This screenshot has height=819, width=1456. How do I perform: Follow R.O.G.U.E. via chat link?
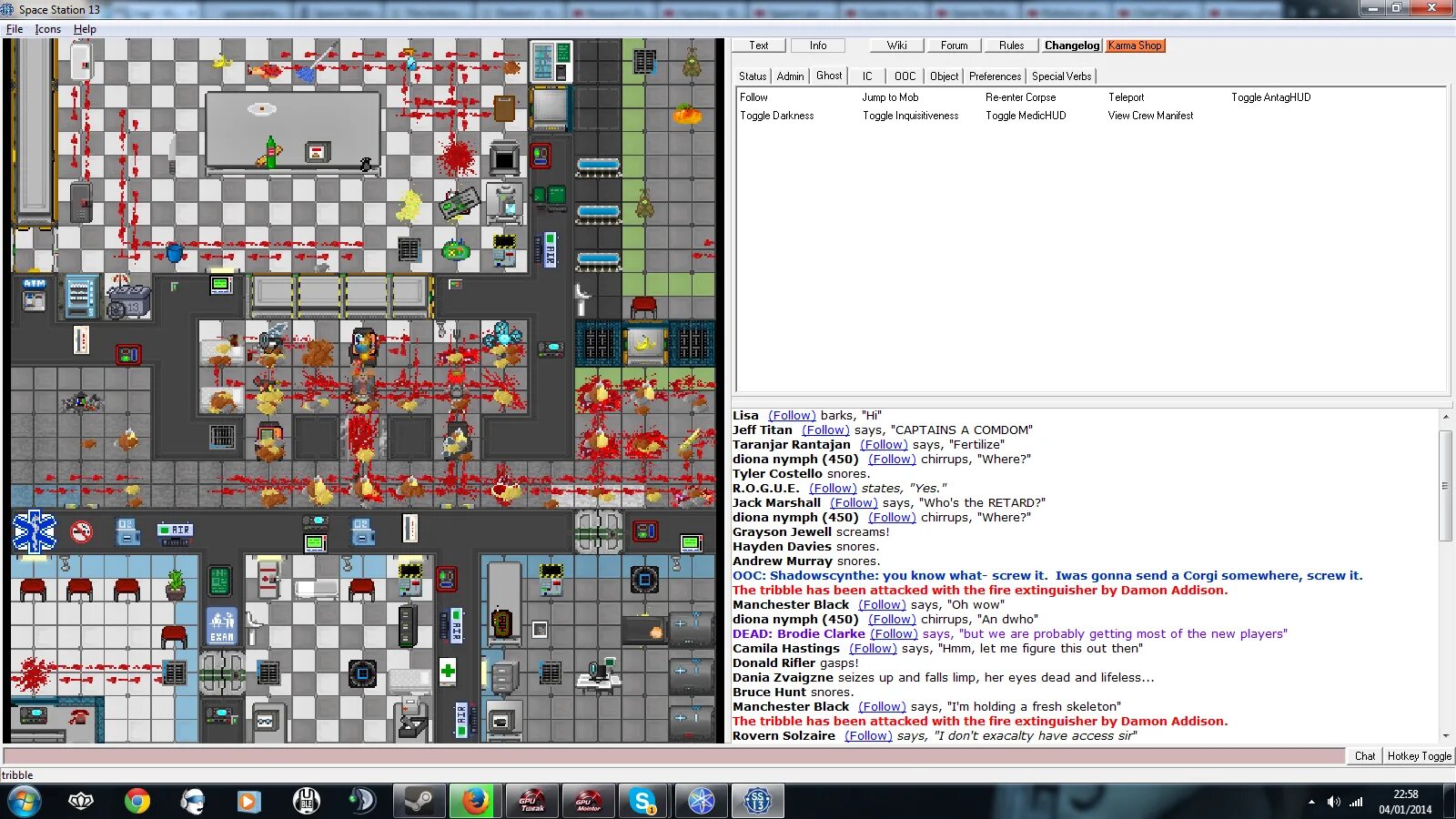833,489
